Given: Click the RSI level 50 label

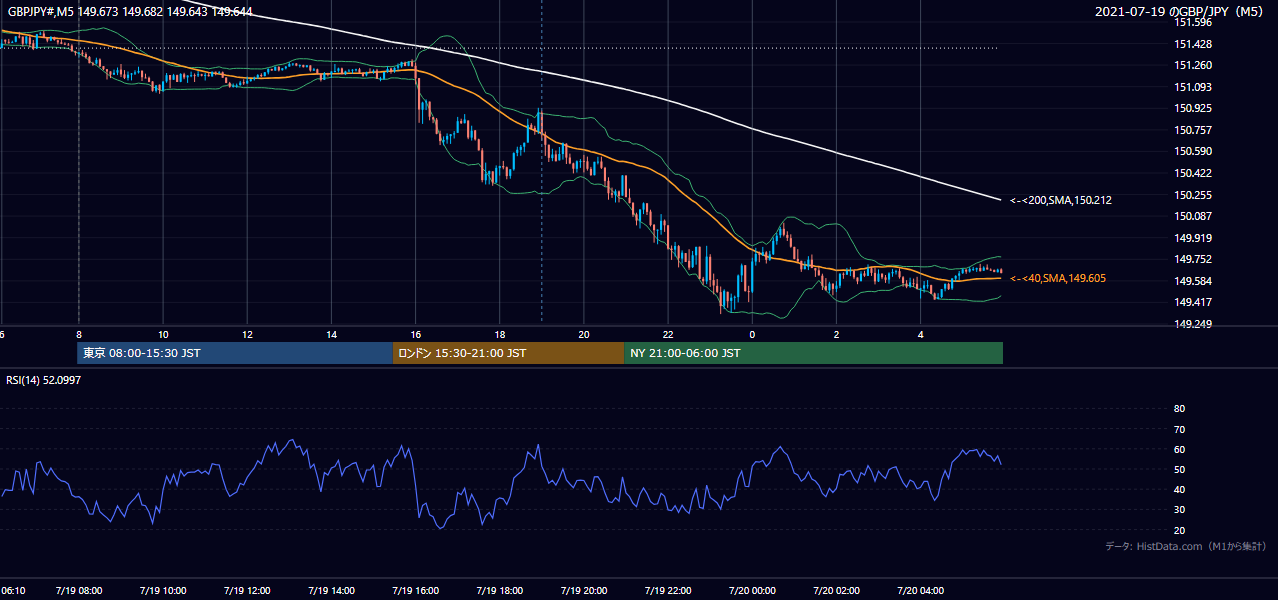Looking at the screenshot, I should pos(1179,469).
